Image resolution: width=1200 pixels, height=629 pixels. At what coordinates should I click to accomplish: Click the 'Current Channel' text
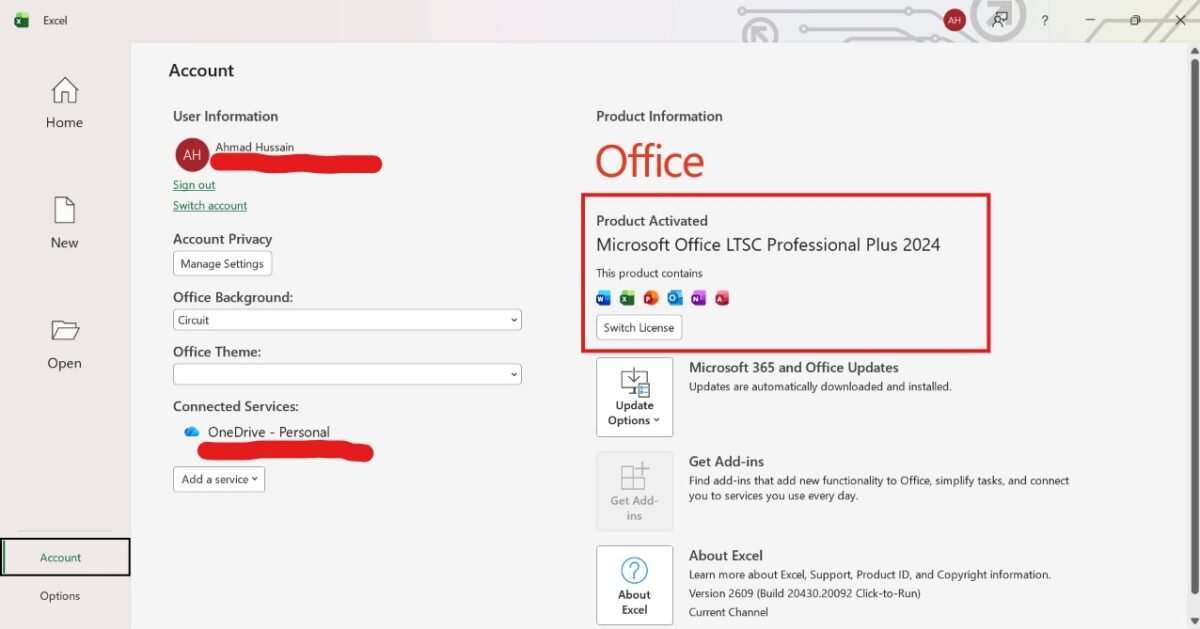pos(728,611)
